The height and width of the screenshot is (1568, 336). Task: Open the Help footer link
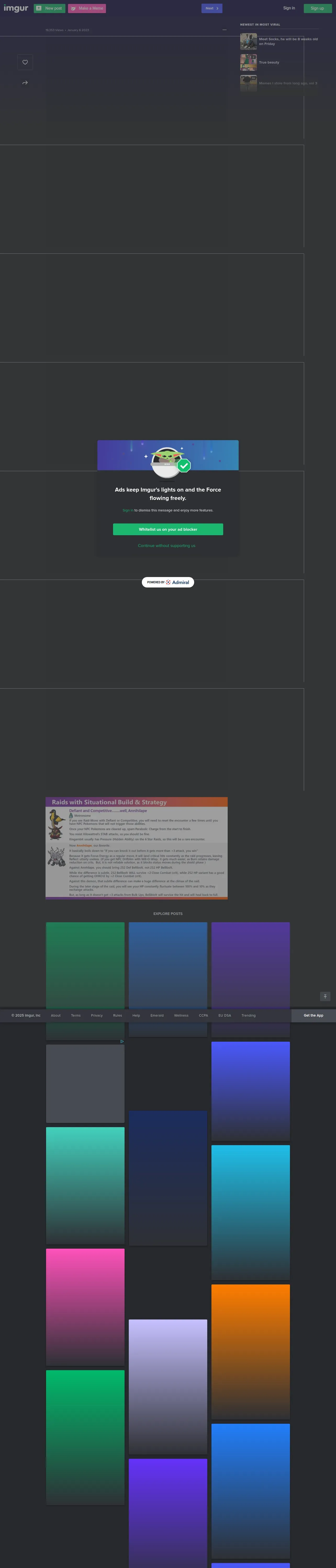tap(136, 1015)
